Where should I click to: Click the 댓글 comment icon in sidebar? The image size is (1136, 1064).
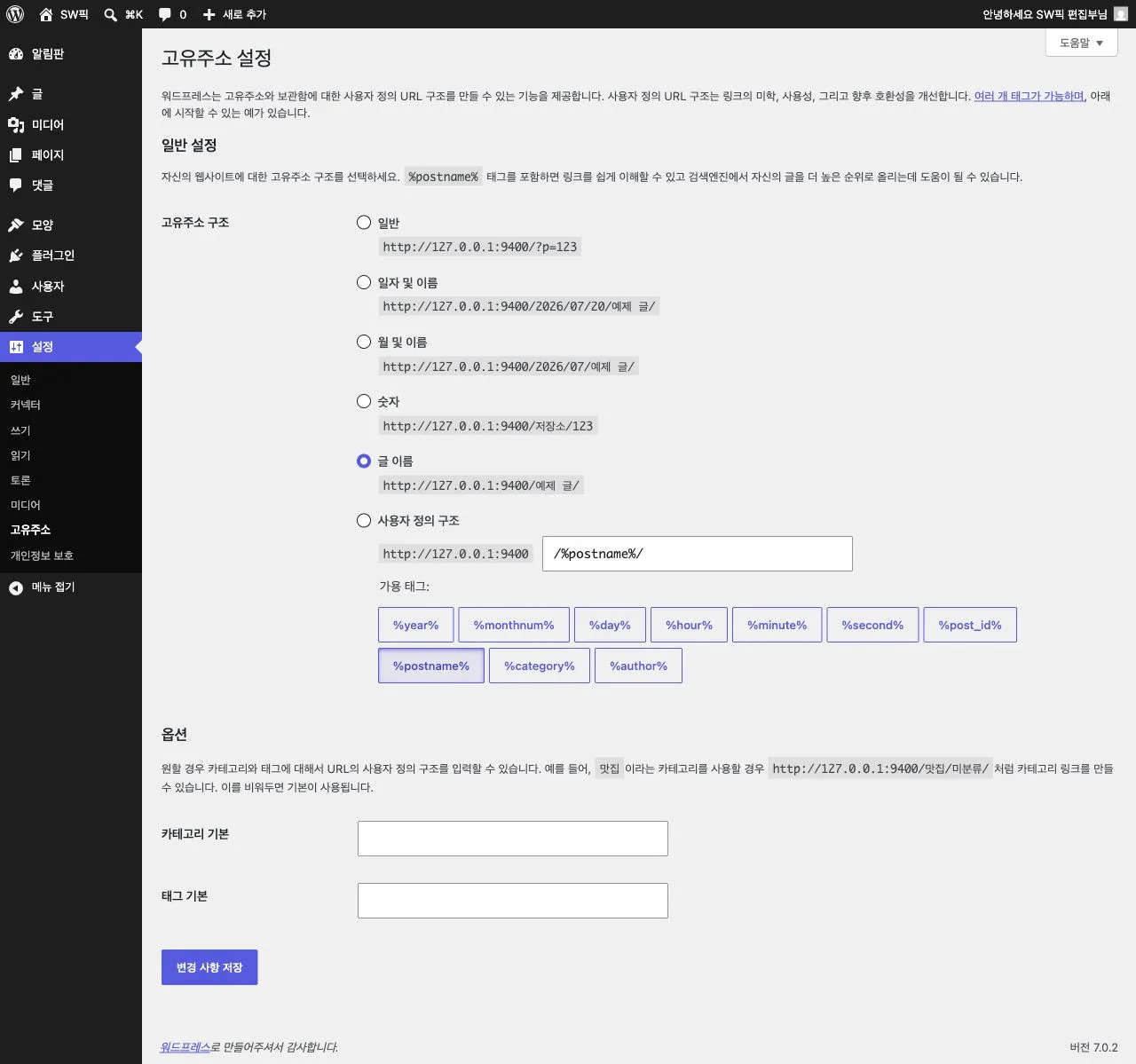[x=16, y=185]
